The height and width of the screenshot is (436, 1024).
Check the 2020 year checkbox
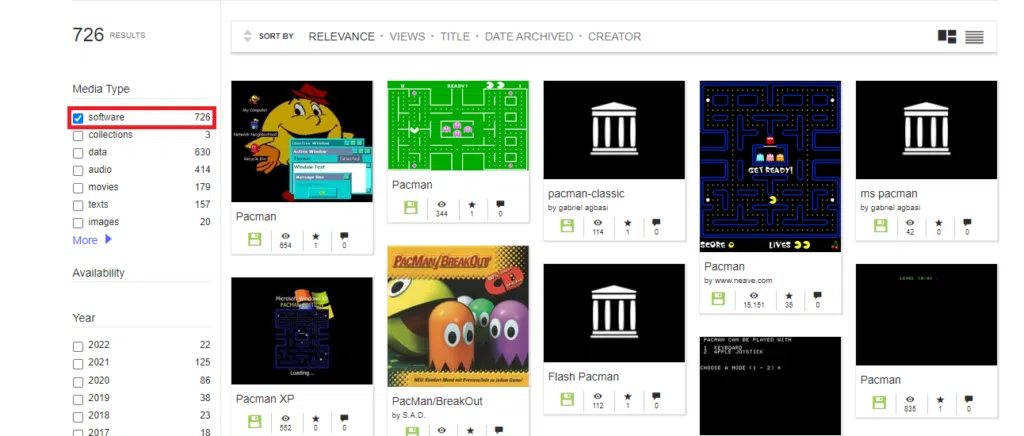point(78,381)
